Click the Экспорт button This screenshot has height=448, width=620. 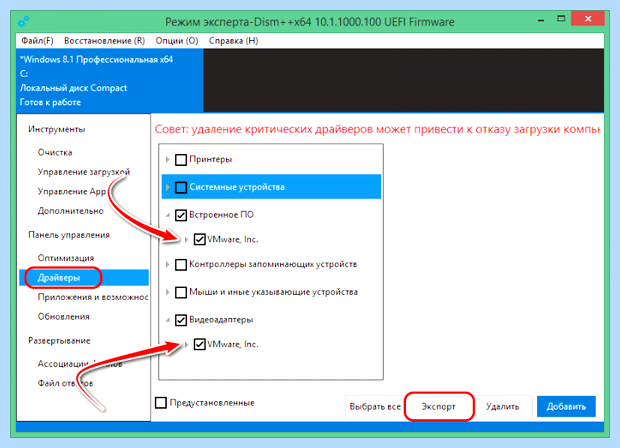(439, 406)
